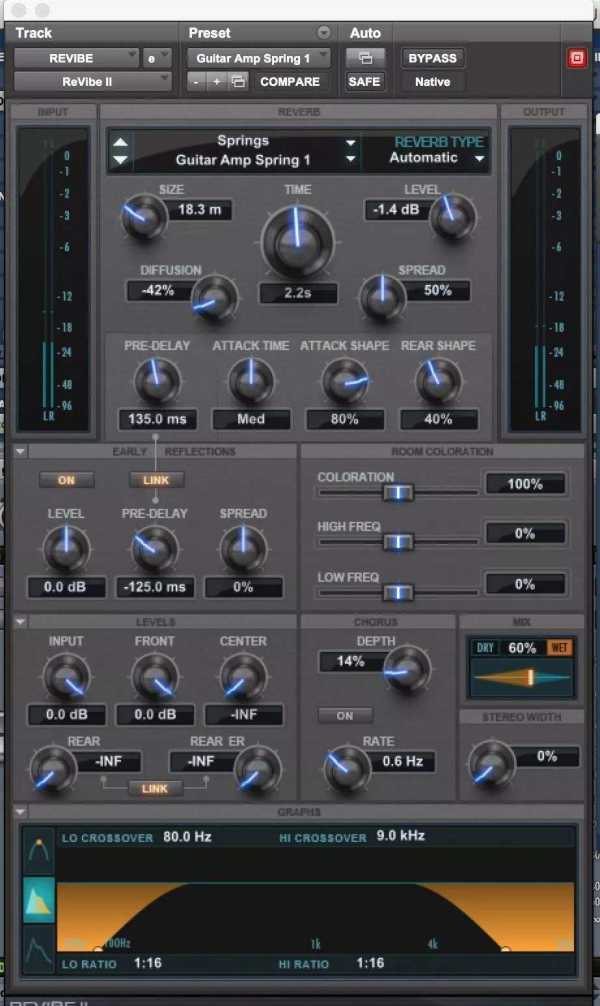Click the Pre-Delay 135.0 ms value field
Viewport: 600px width, 1006px height.
click(155, 419)
